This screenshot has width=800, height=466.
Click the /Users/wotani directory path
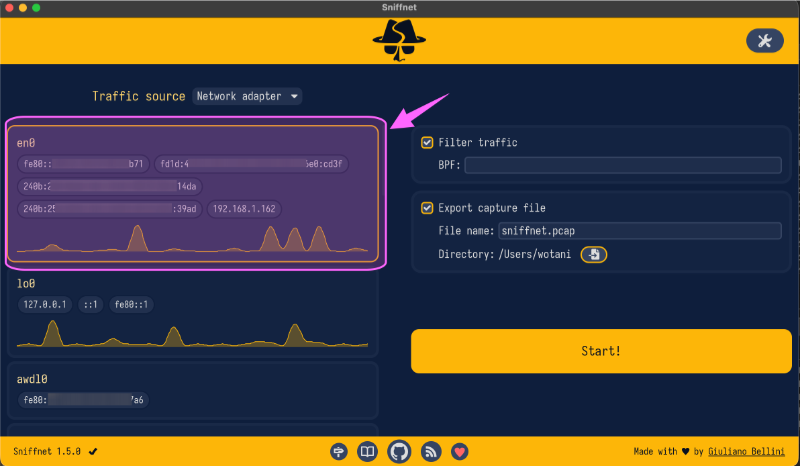tap(535, 254)
